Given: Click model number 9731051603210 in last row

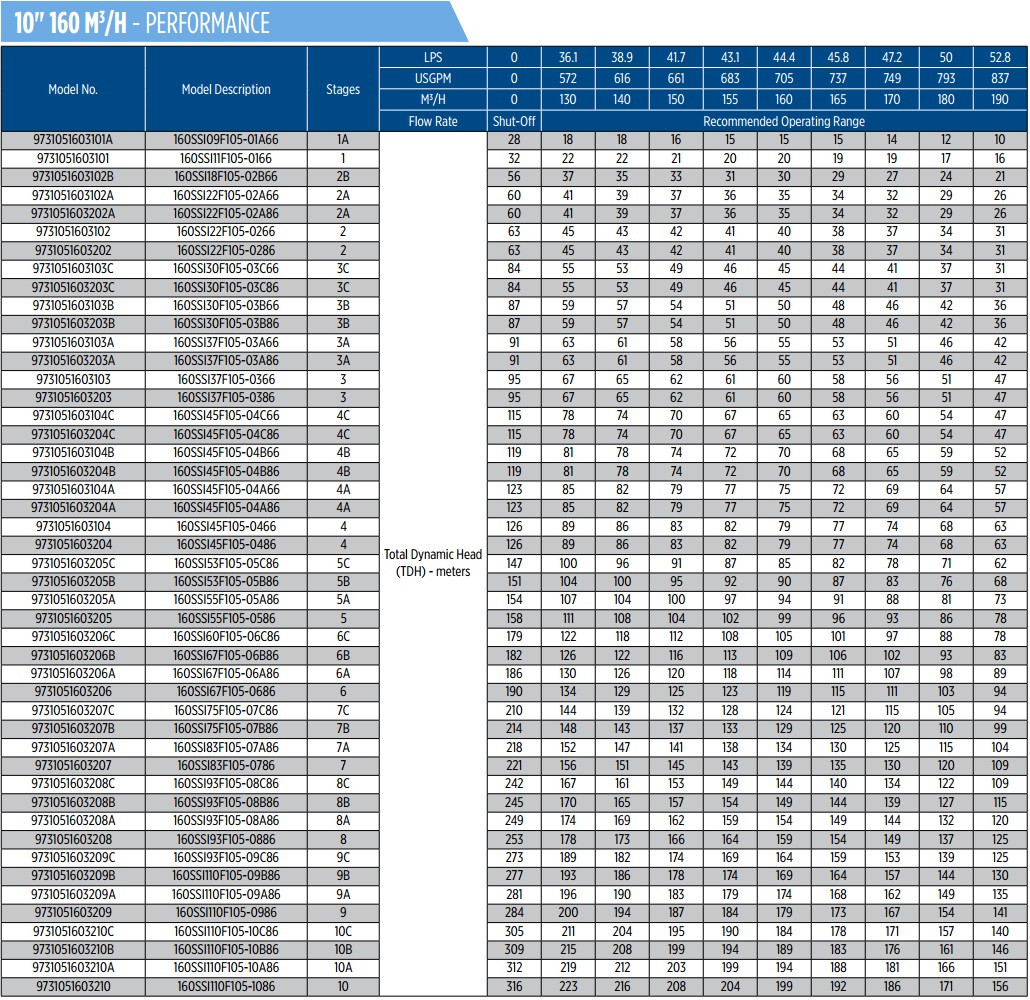Looking at the screenshot, I should tap(73, 986).
